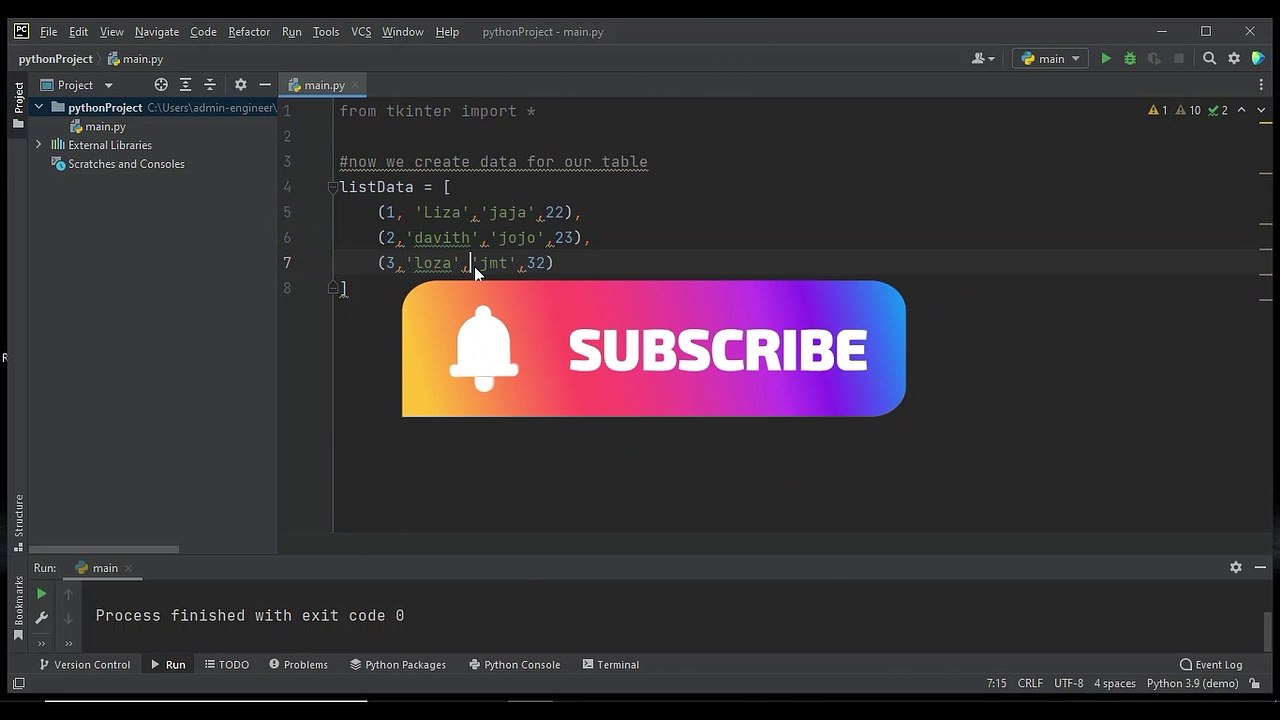Click the fold end marker at line 8
1280x720 pixels.
pos(333,288)
